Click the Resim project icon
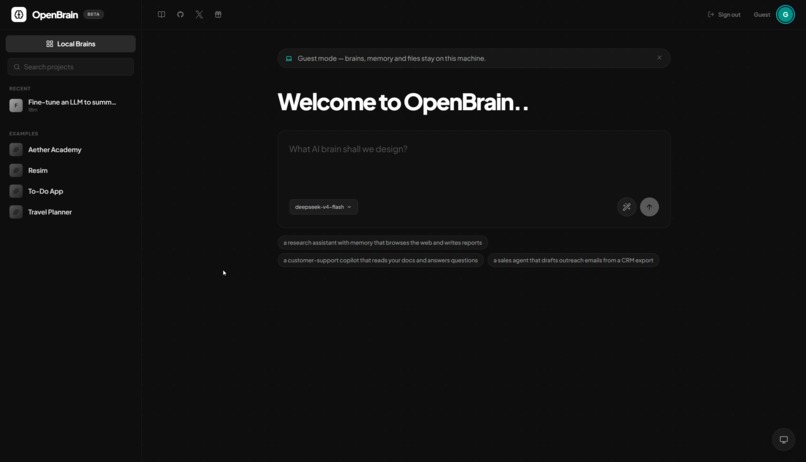Viewport: 806px width, 462px height. coord(16,170)
